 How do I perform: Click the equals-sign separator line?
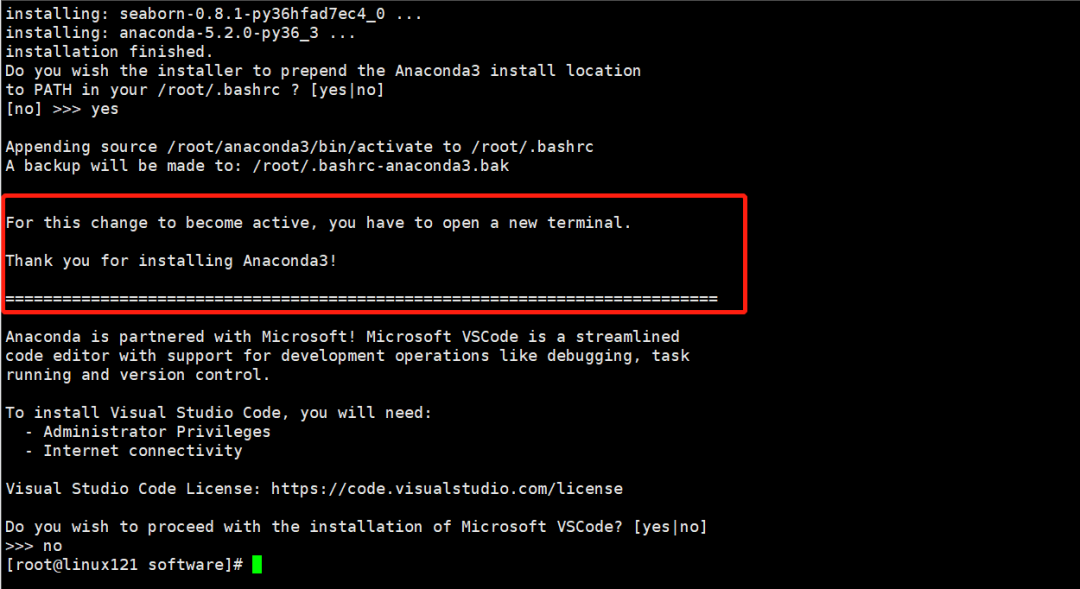pyautogui.click(x=361, y=299)
